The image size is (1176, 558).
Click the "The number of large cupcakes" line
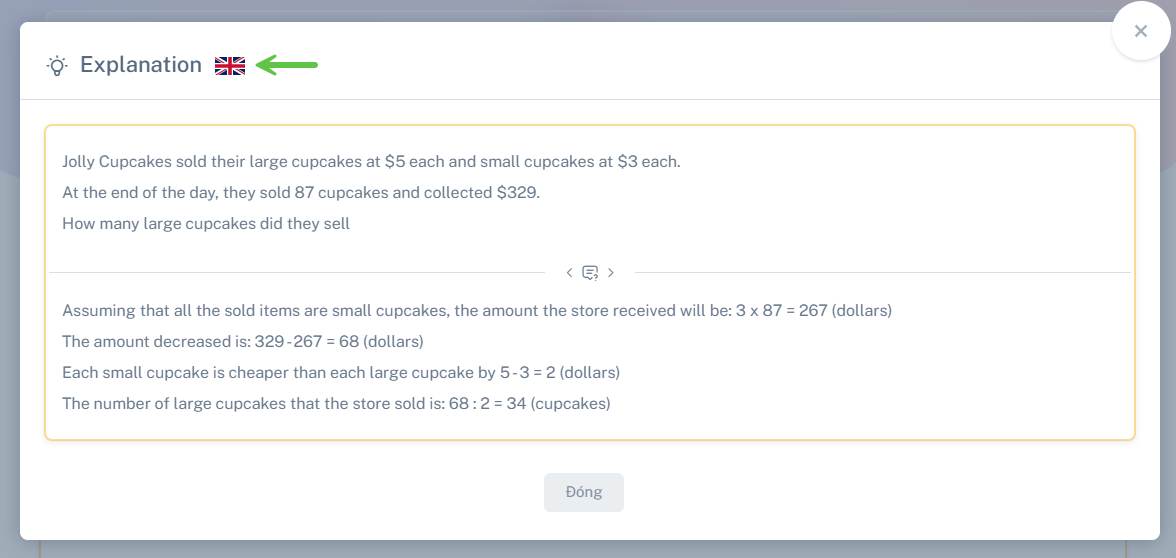coord(336,403)
